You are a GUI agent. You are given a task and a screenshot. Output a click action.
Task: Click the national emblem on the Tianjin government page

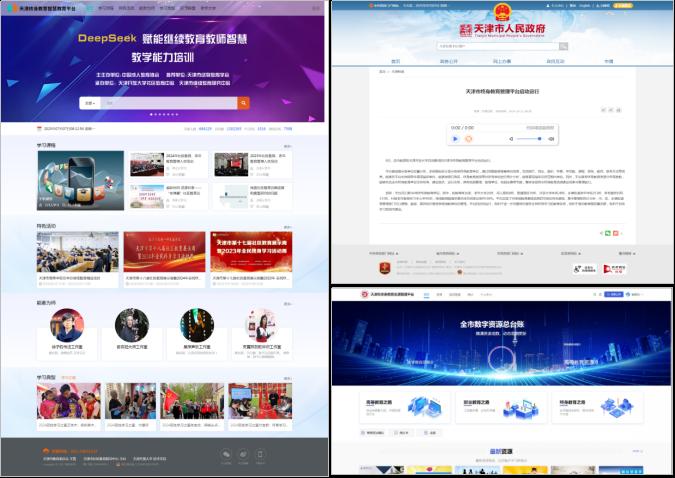tap(502, 12)
